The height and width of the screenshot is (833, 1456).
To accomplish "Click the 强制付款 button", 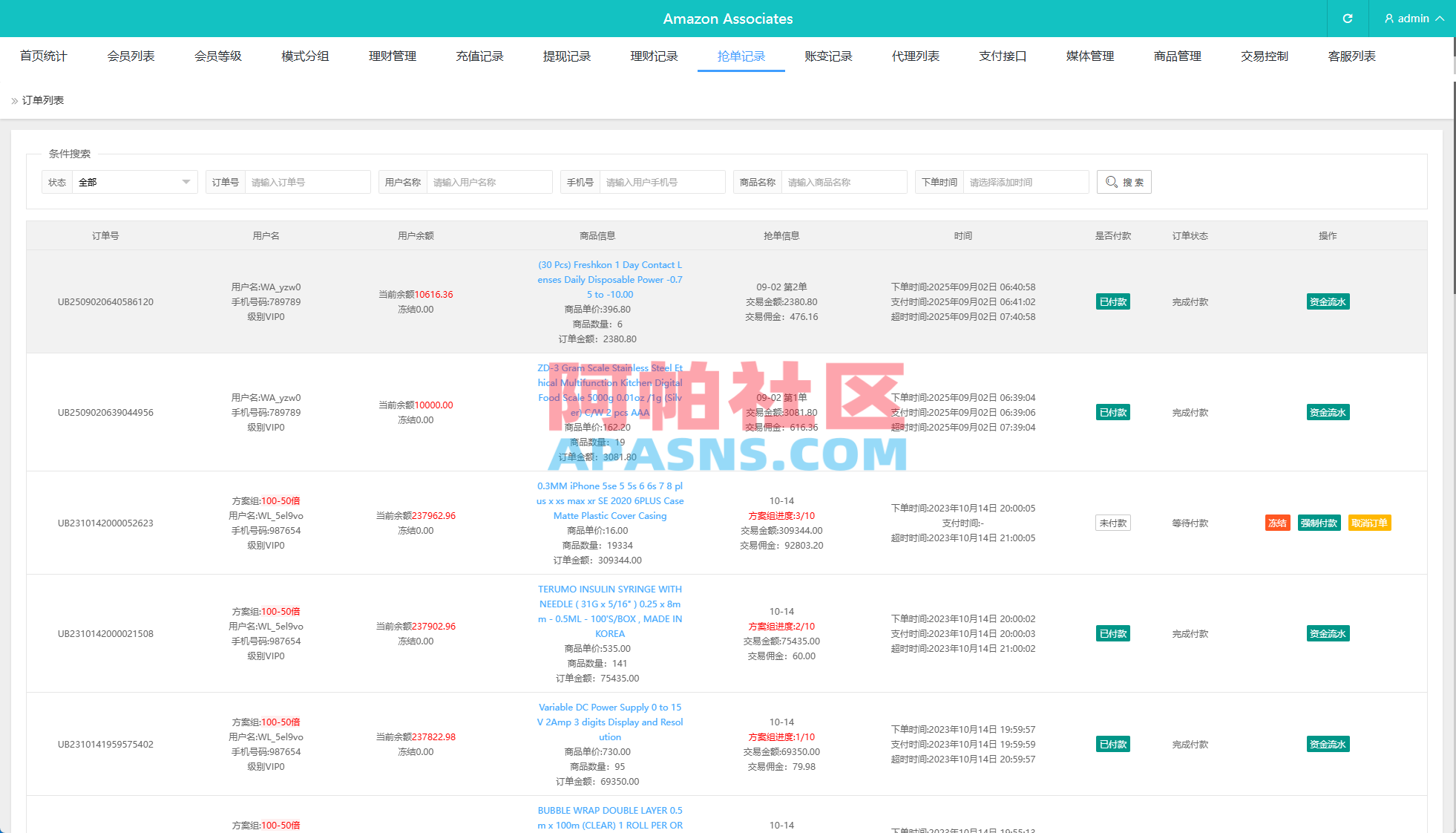I will (x=1319, y=523).
